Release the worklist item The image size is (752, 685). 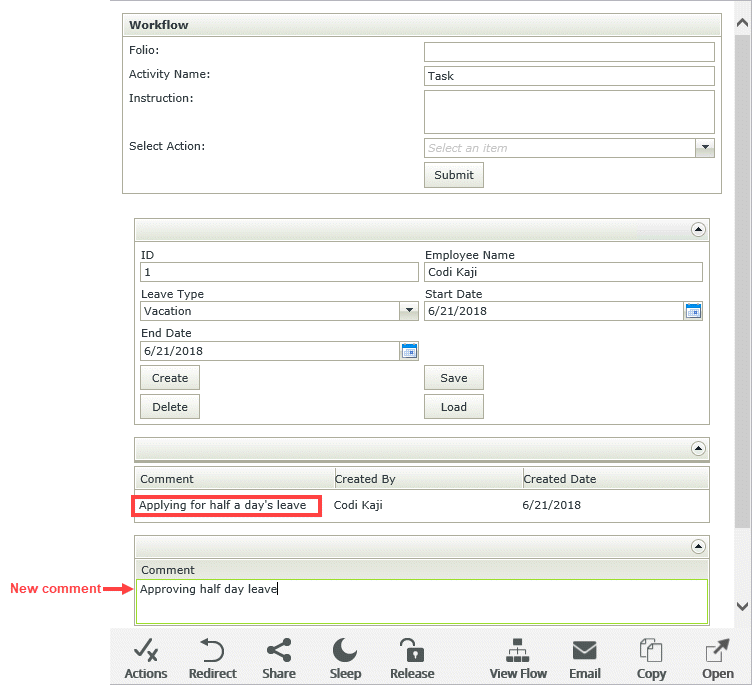pos(412,658)
